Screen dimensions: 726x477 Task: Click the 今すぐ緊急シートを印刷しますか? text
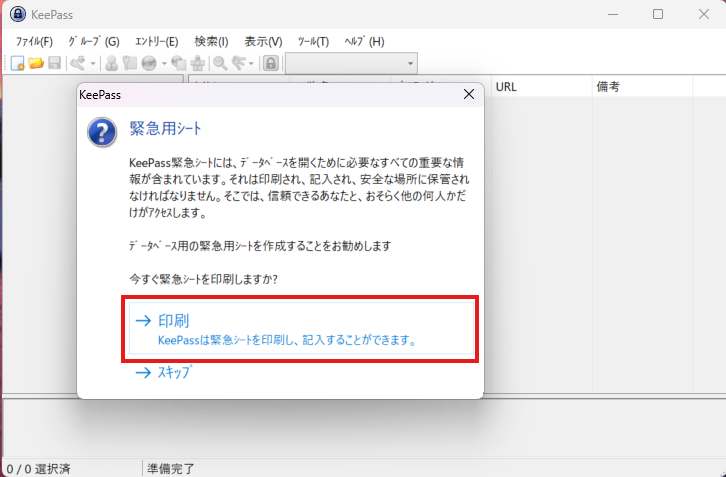pos(203,280)
